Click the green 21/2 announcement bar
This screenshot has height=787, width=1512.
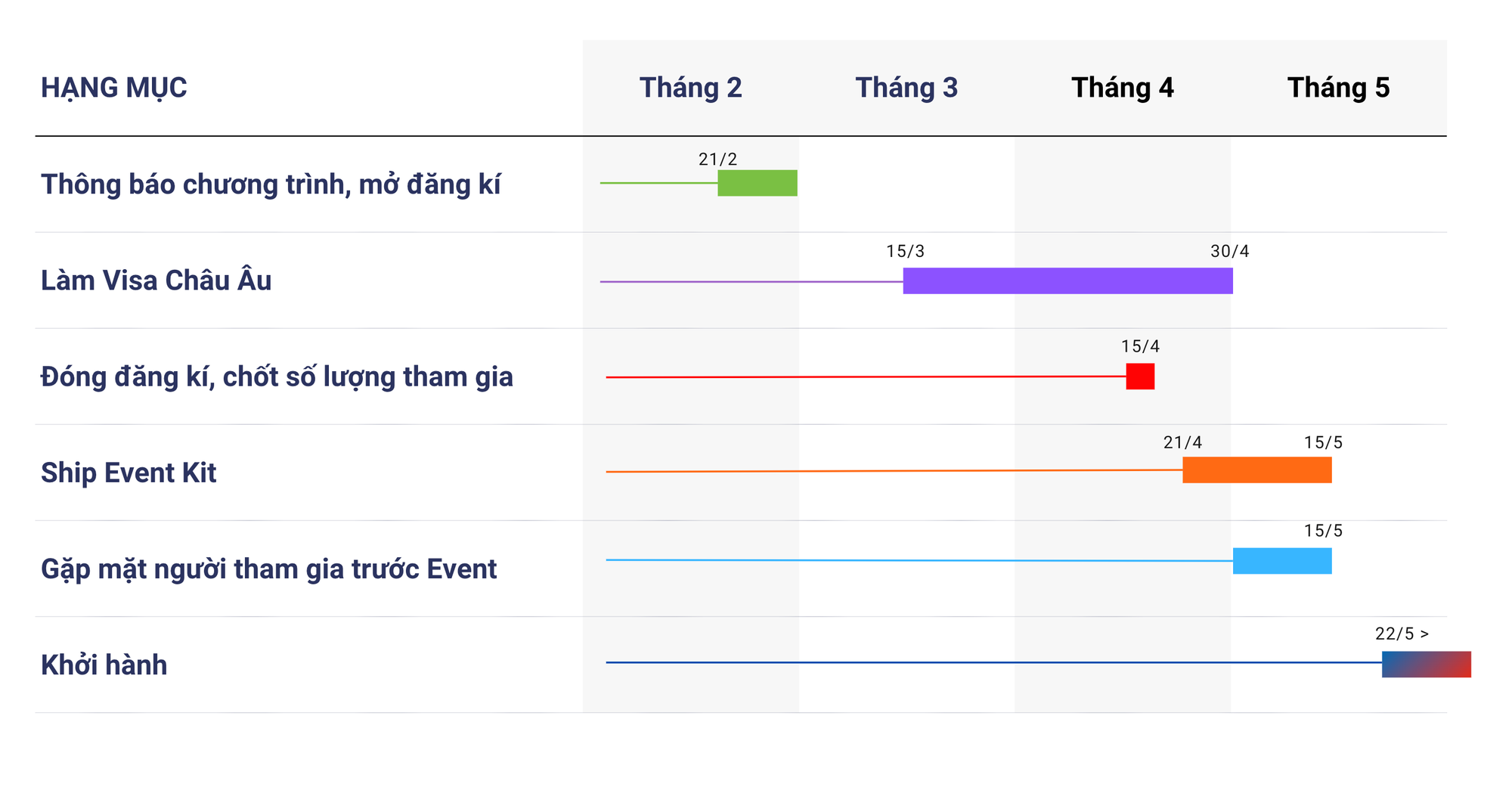pyautogui.click(x=757, y=183)
